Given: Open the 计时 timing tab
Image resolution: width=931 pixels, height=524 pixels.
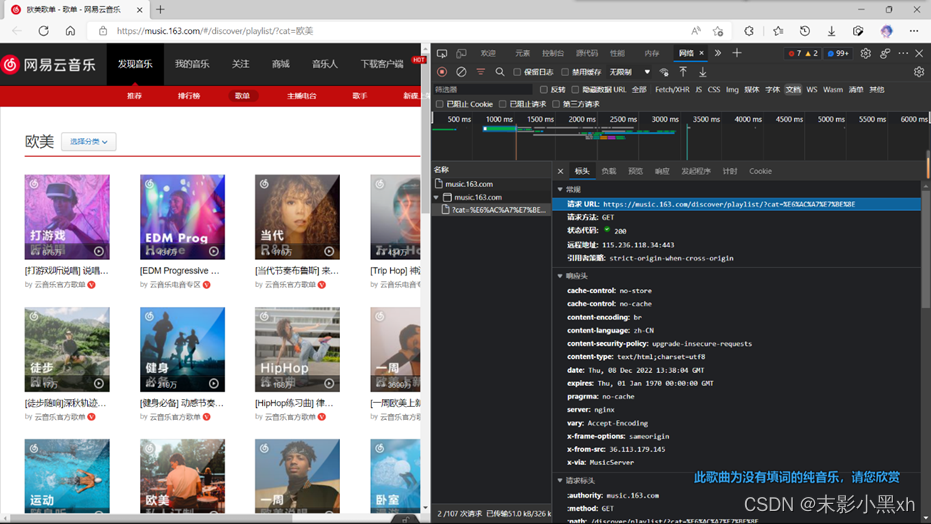Looking at the screenshot, I should (730, 171).
